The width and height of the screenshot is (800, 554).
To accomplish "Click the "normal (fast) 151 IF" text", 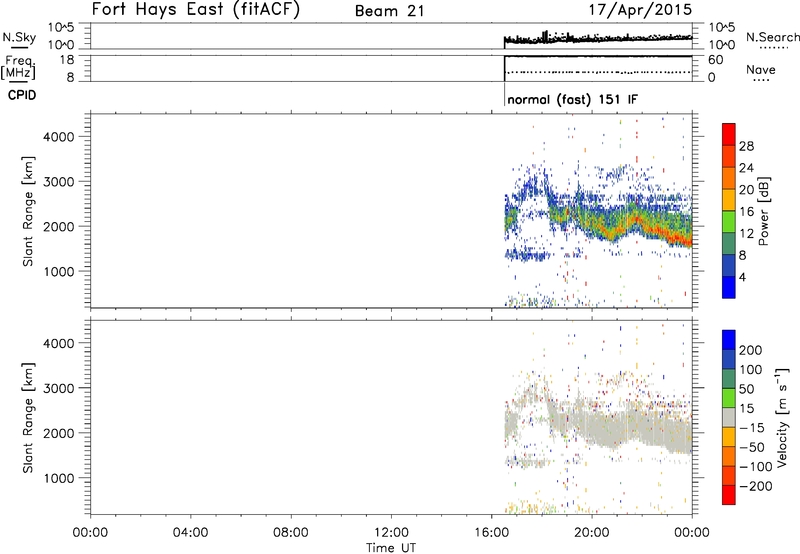I will point(572,99).
